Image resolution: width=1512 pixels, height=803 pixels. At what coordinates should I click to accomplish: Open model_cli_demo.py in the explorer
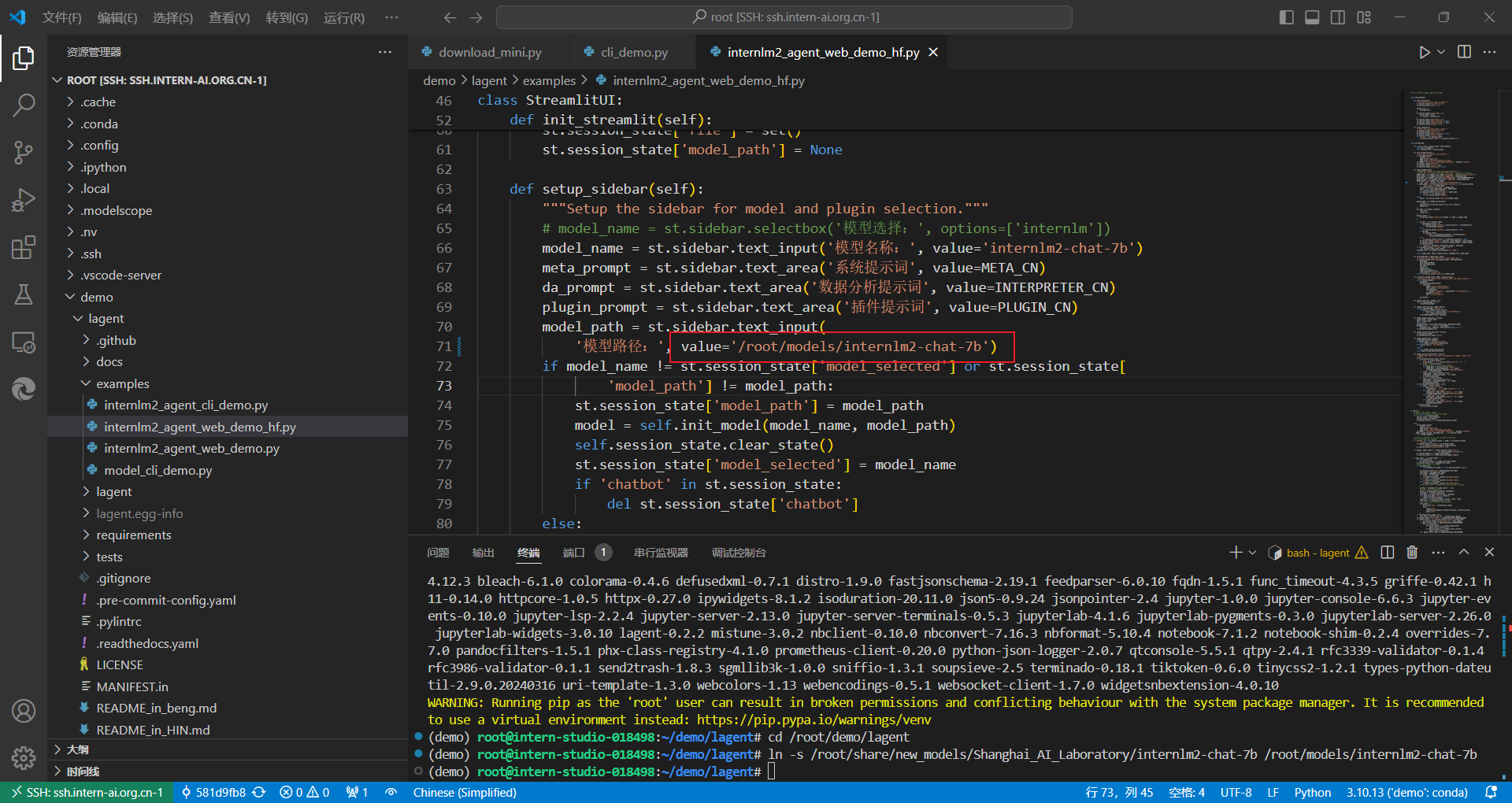coord(157,470)
